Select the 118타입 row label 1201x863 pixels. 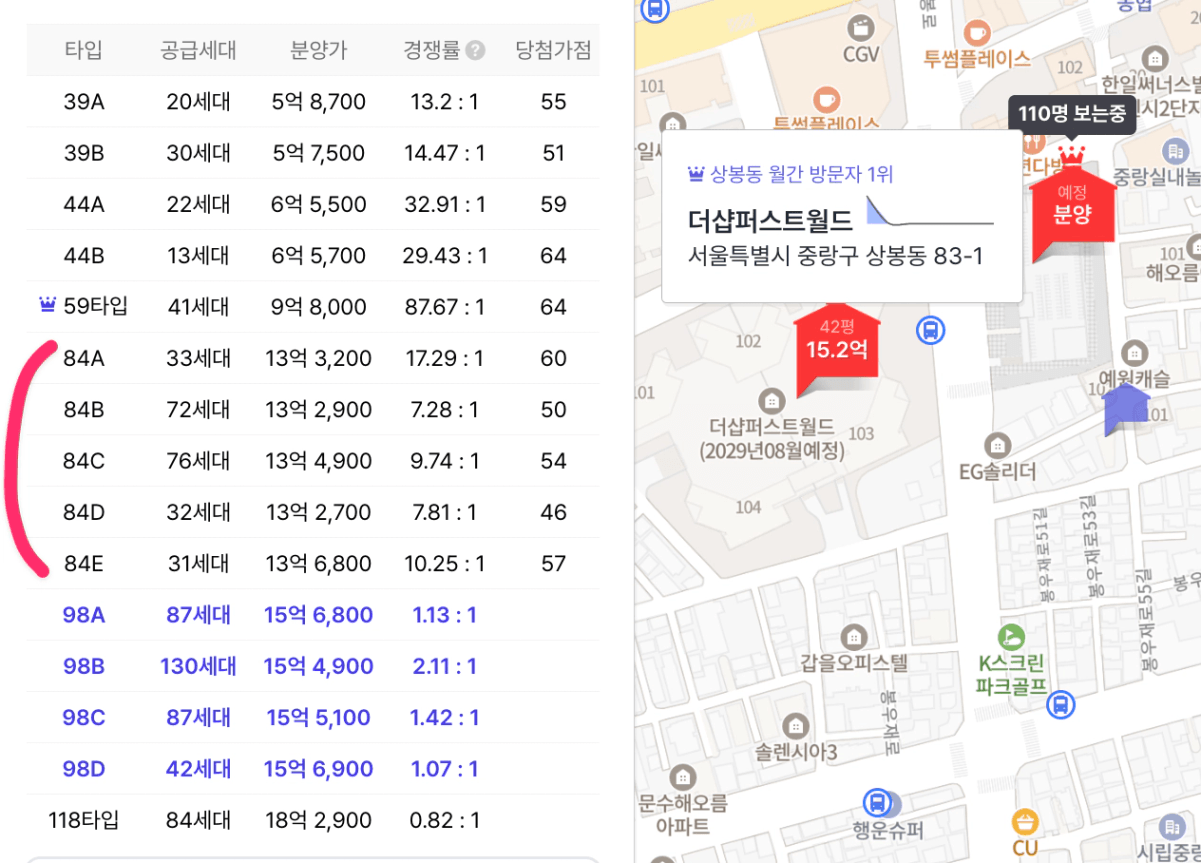84,821
